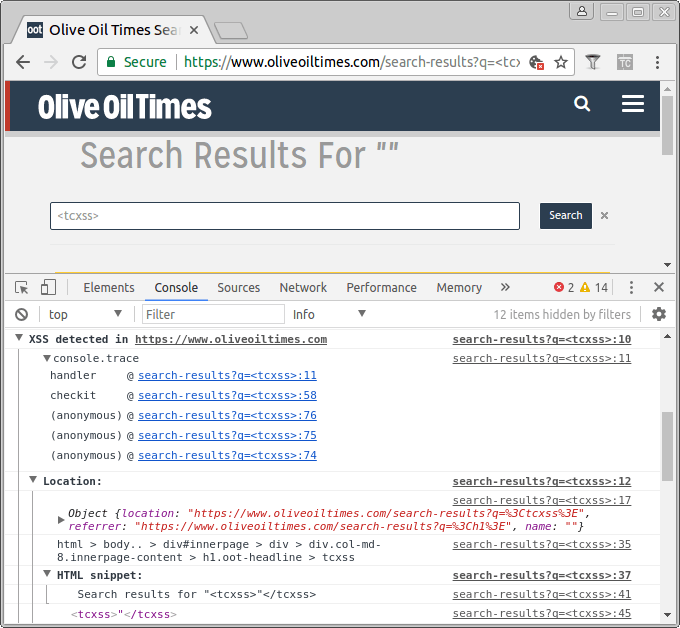680x628 pixels.
Task: Focus the <tcxss> search input field
Action: pyautogui.click(x=285, y=216)
